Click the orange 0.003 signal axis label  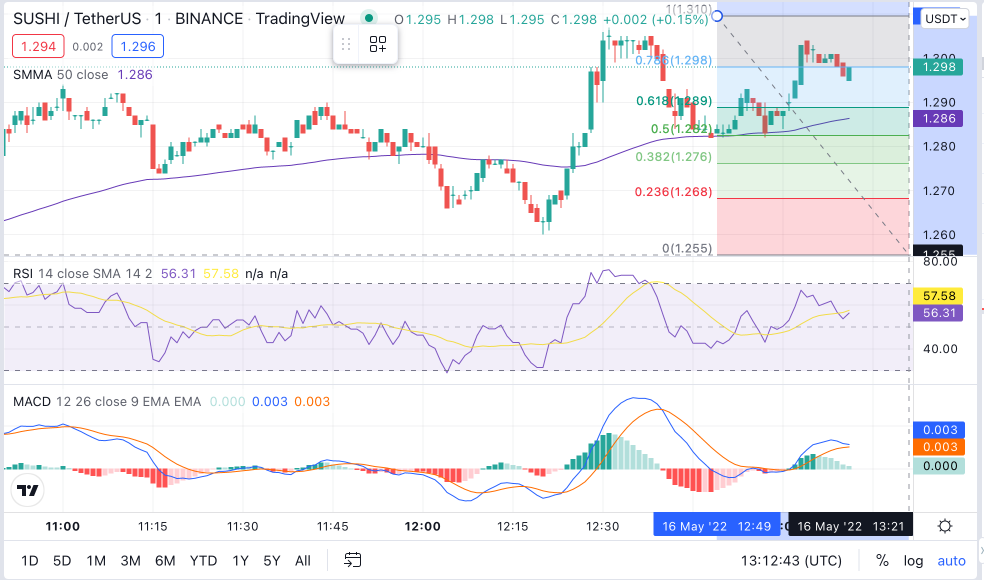tap(939, 447)
